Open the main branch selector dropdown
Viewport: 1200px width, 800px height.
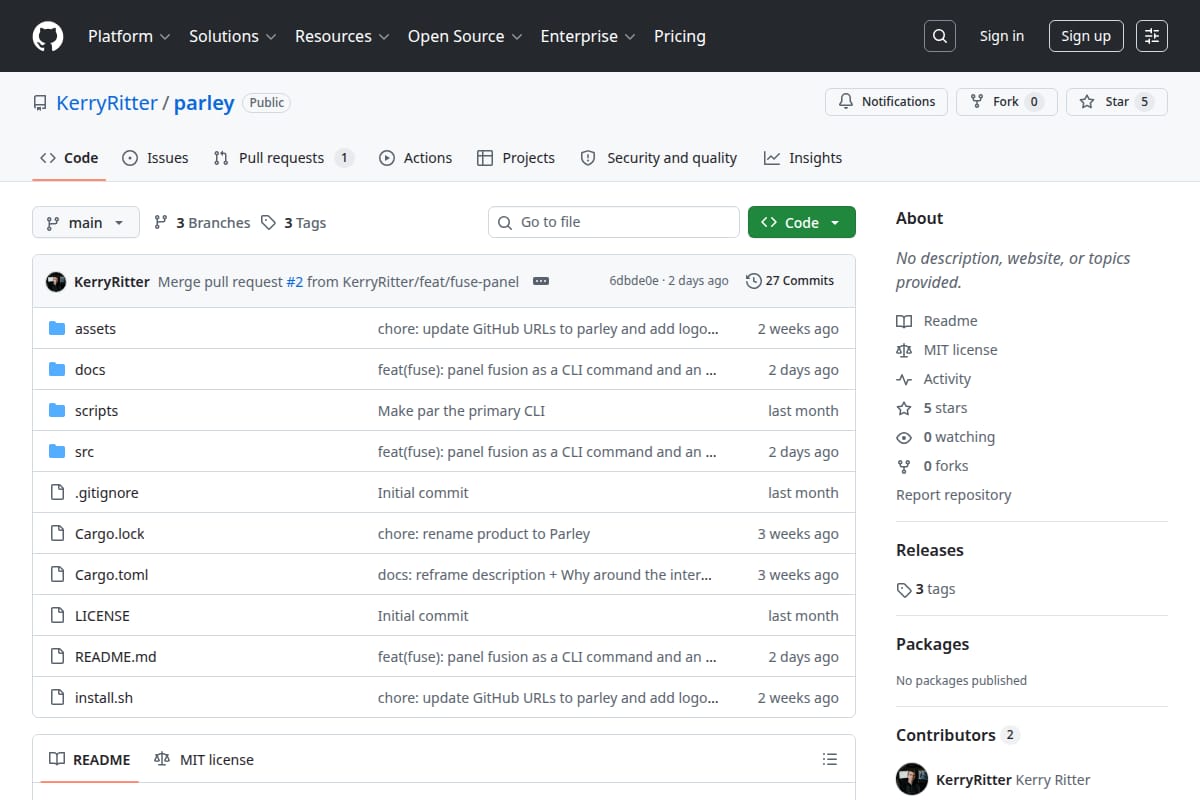point(85,223)
